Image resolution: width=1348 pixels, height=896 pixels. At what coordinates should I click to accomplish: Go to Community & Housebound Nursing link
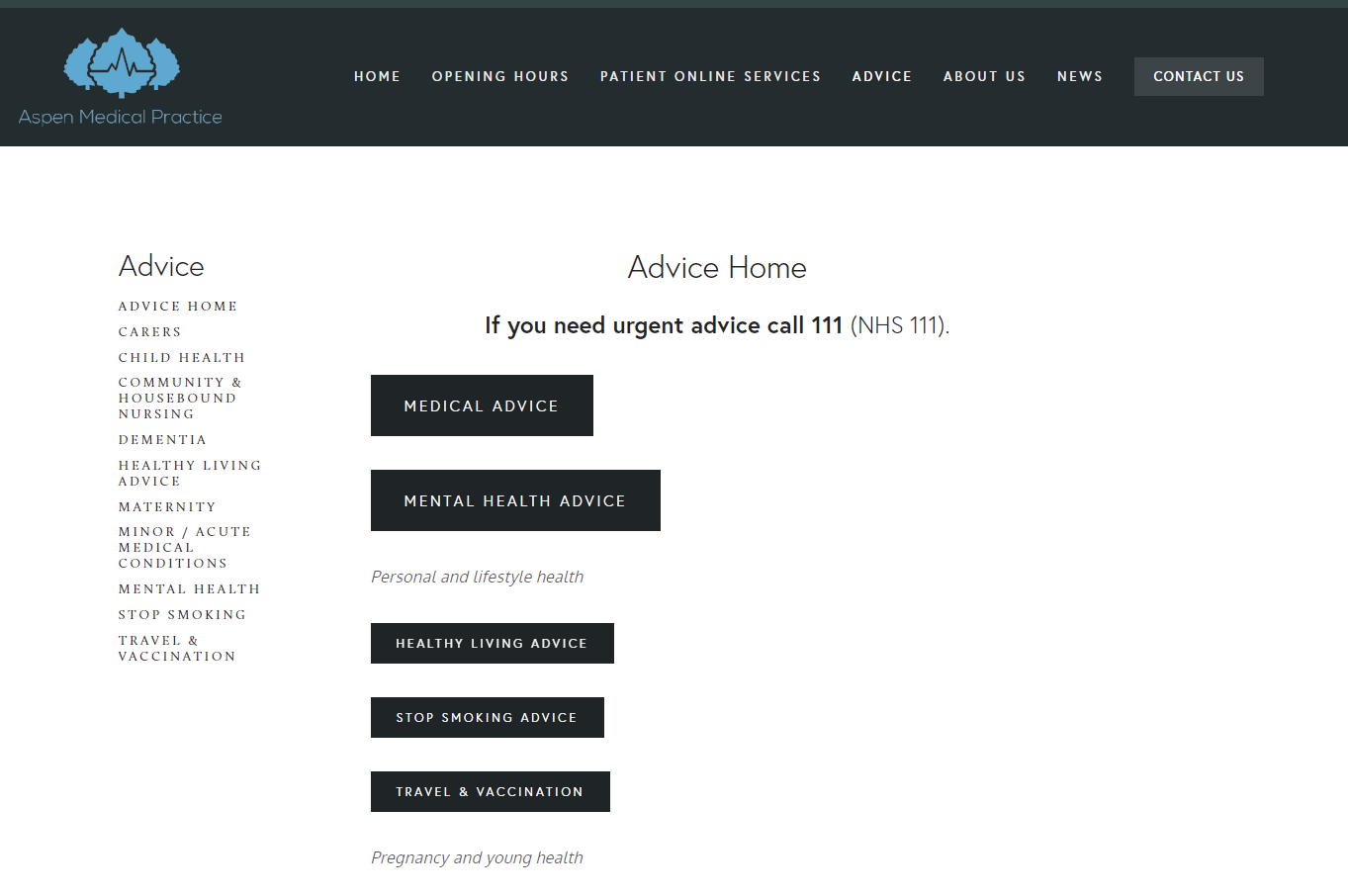[178, 399]
